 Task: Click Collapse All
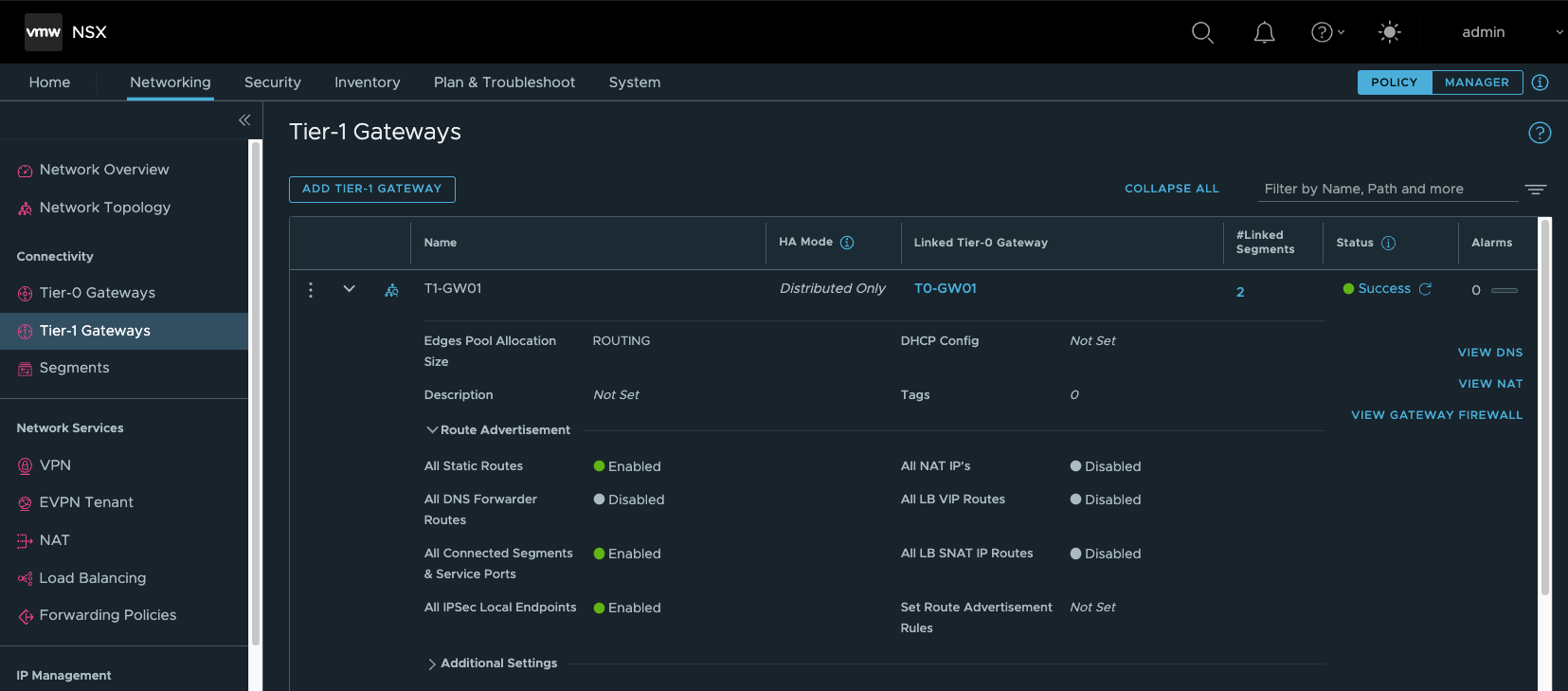coord(1172,189)
